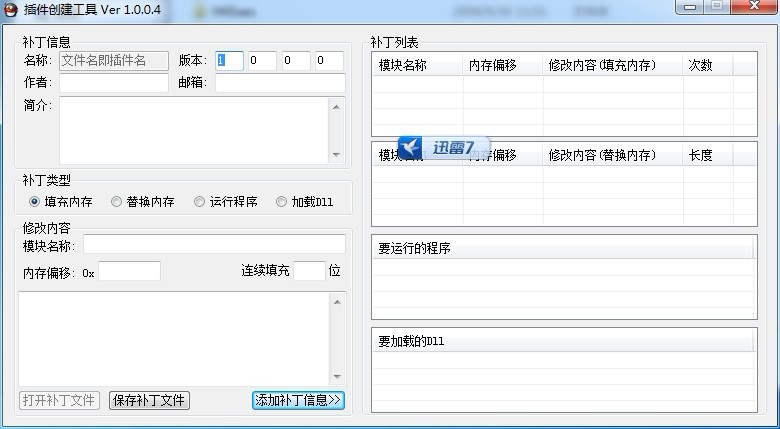Viewport: 780px width, 429px height.
Task: Click the 简介 box scroll-down arrow
Action: pyautogui.click(x=338, y=155)
